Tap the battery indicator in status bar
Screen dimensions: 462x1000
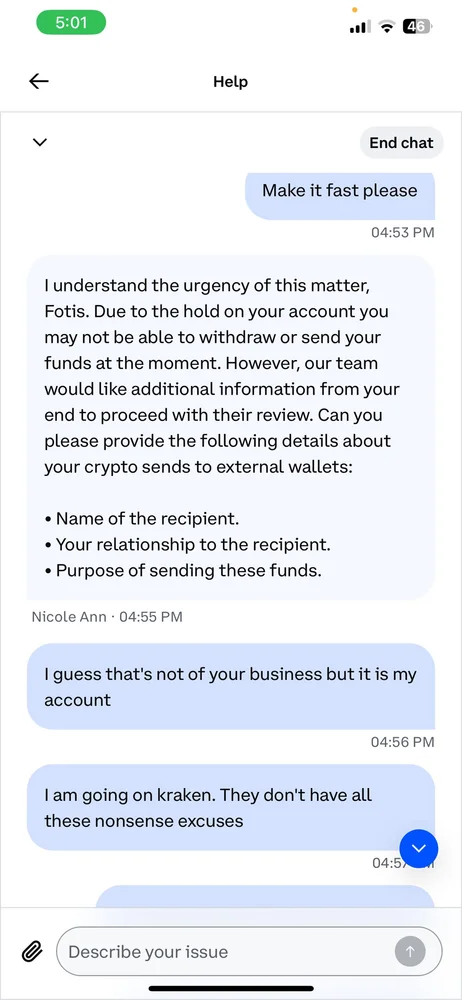tap(417, 27)
